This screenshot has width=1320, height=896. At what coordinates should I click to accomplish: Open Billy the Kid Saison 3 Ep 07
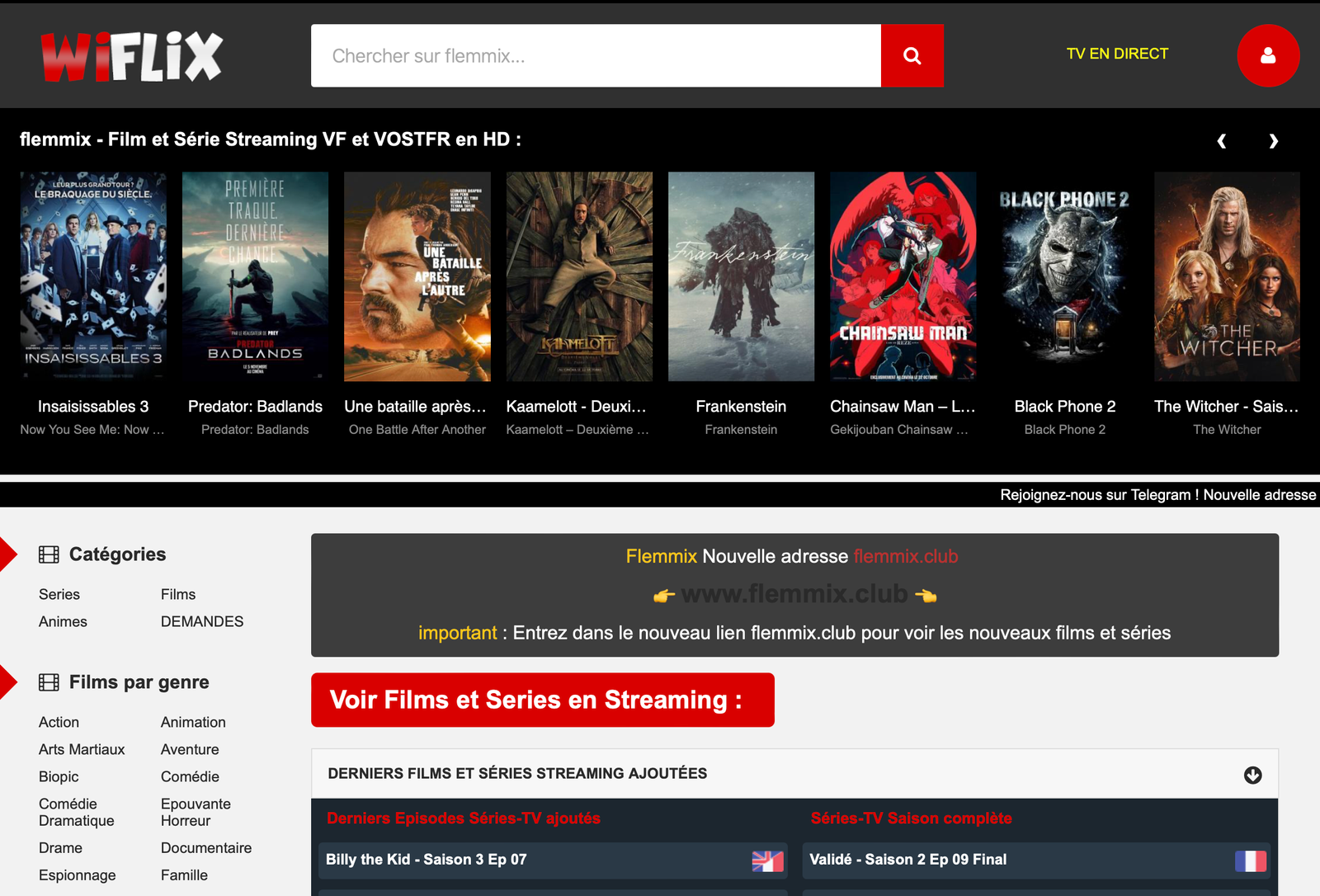(426, 860)
